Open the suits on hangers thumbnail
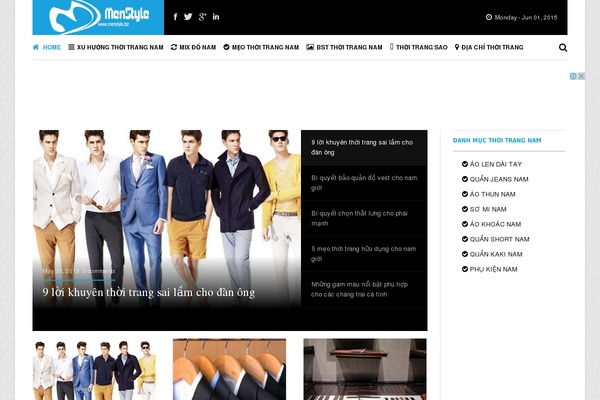The height and width of the screenshot is (400, 600). pos(229,369)
